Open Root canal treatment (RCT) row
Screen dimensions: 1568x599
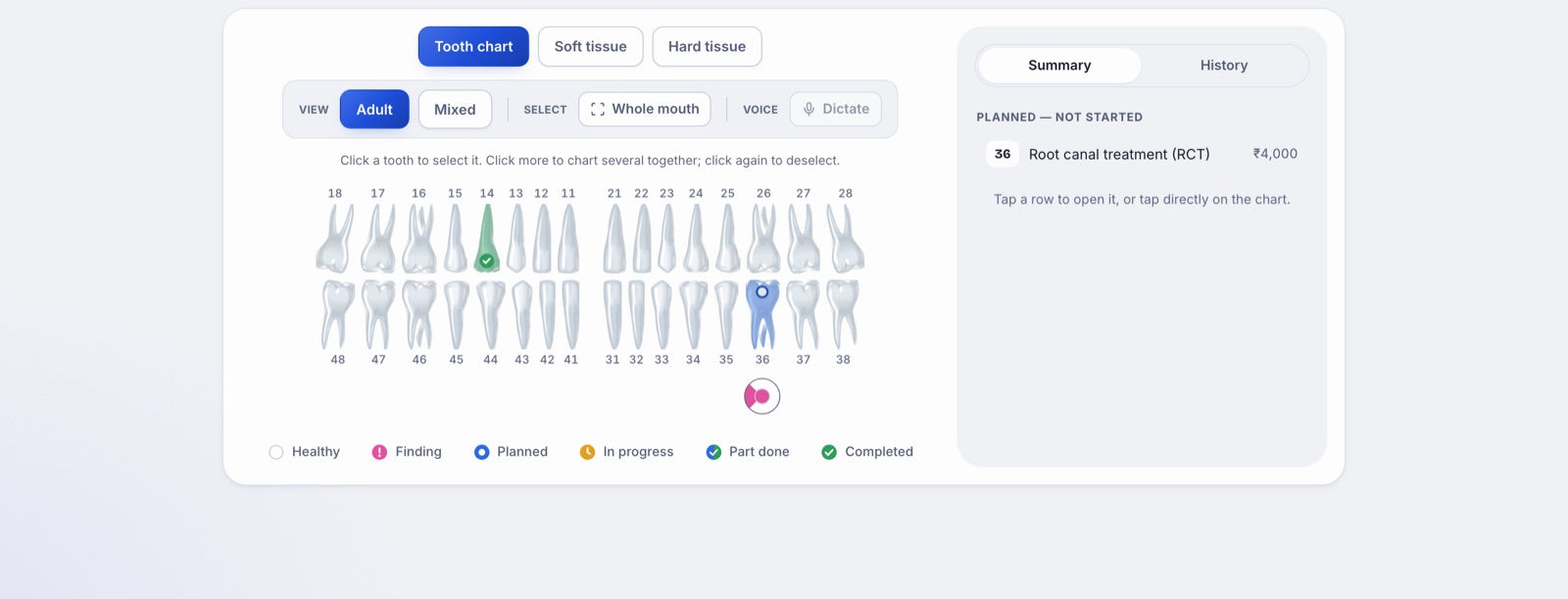coord(1142,154)
